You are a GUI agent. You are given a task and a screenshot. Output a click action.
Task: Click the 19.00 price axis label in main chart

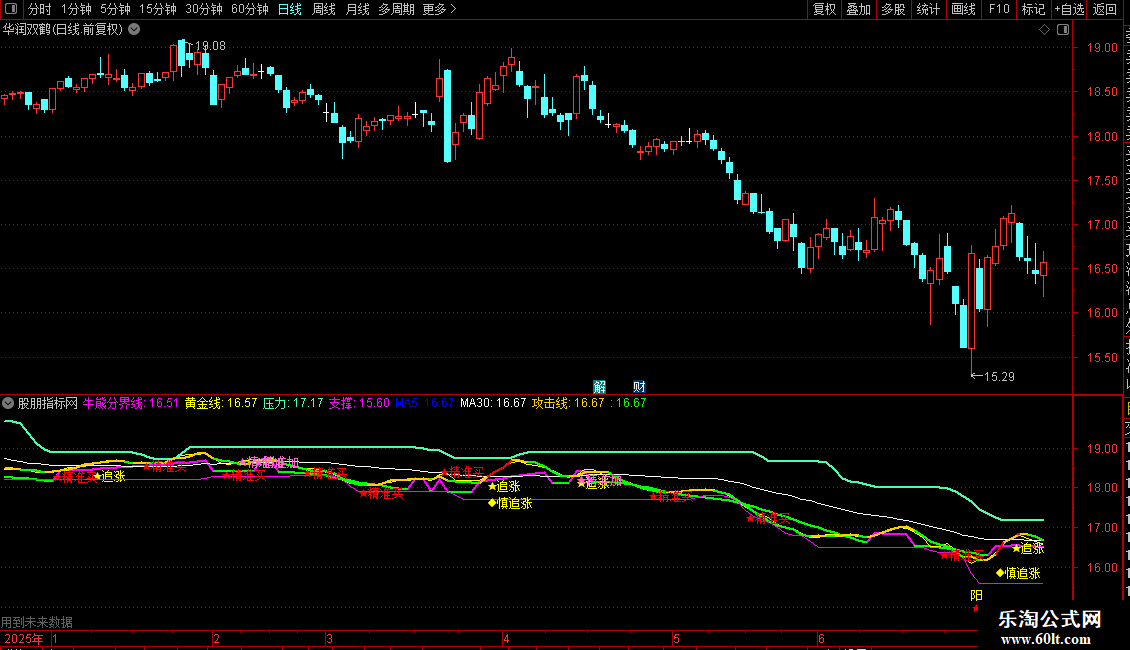(1102, 48)
